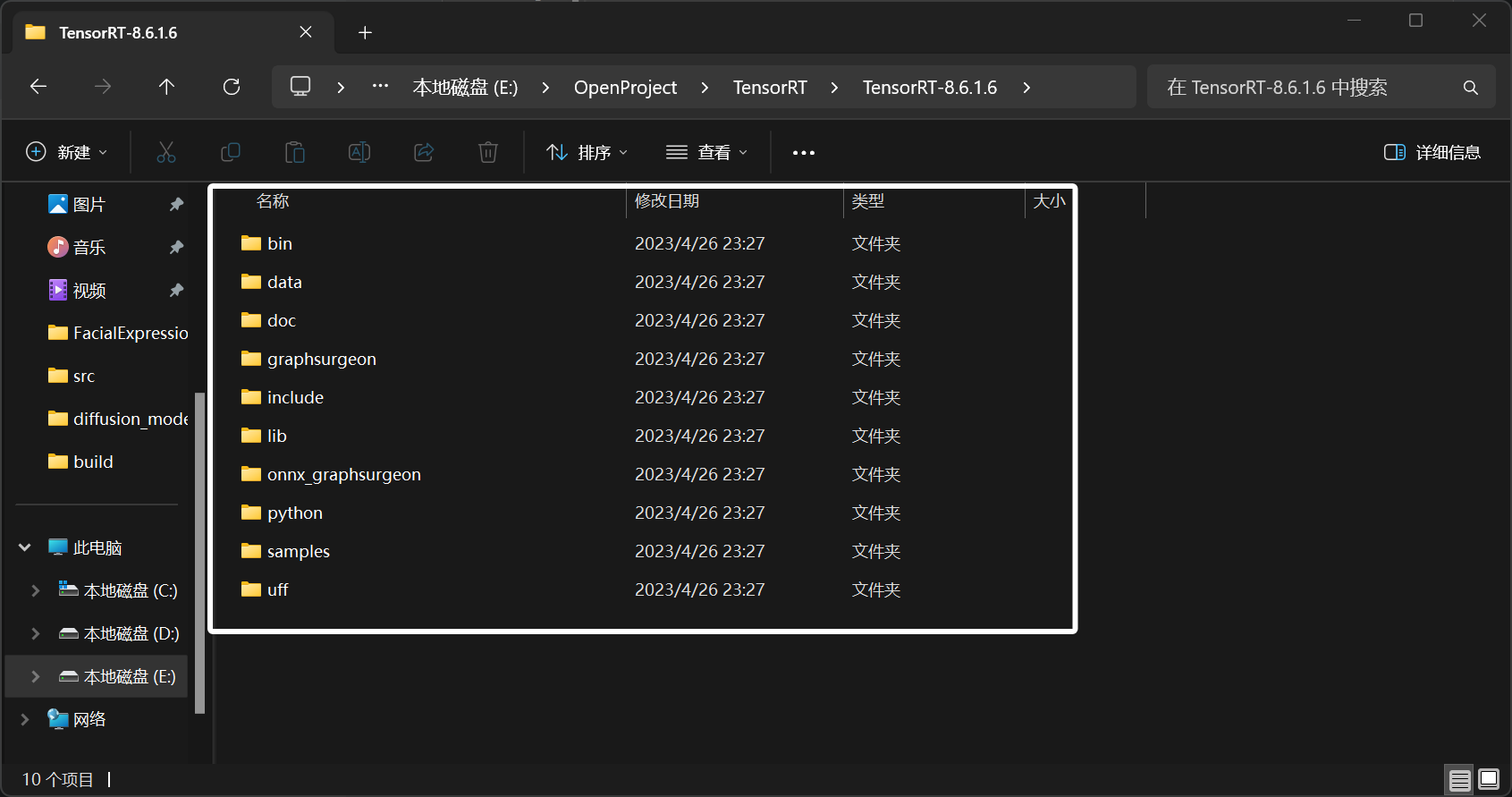Select the TensorRT-8.6.1.6 window tab
The height and width of the screenshot is (797, 1512).
174,33
